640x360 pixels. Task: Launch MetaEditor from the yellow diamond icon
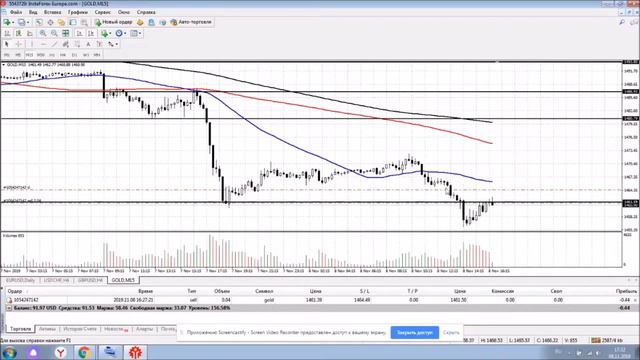click(140, 22)
